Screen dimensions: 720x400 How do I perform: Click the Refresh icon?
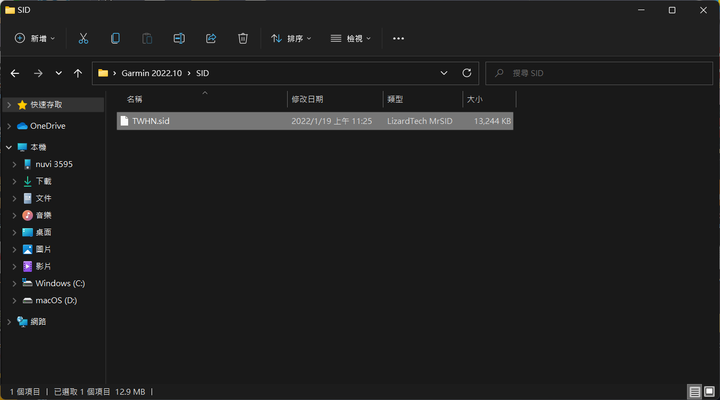[x=467, y=73]
